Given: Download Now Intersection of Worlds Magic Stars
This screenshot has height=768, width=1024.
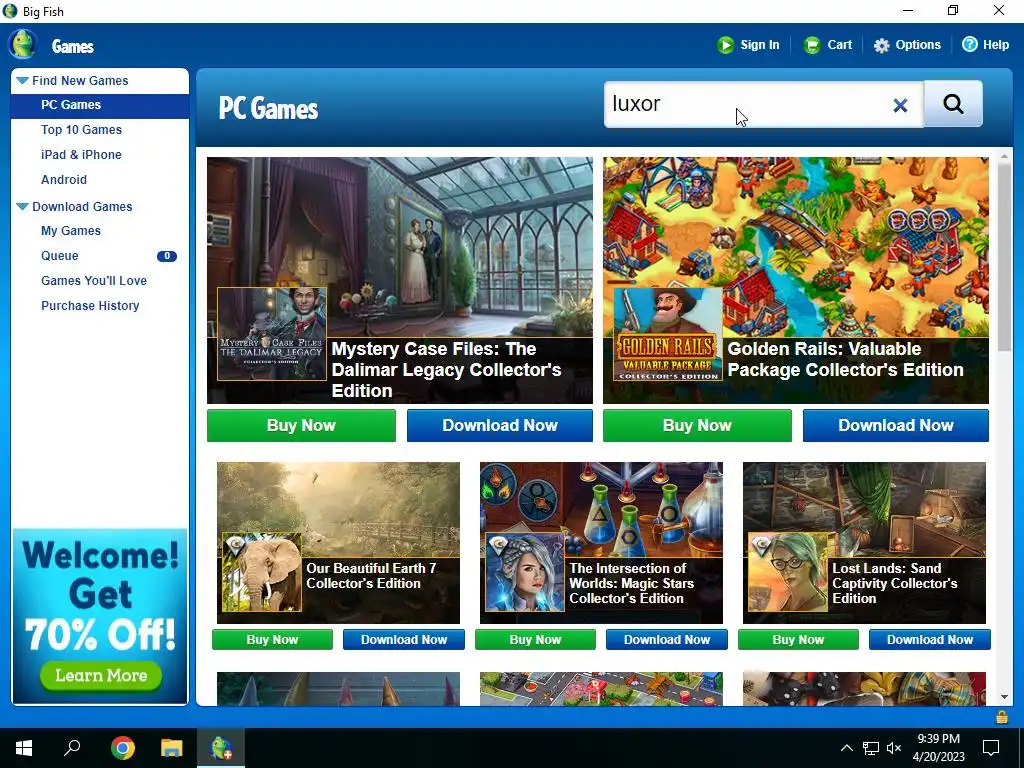Looking at the screenshot, I should 667,640.
